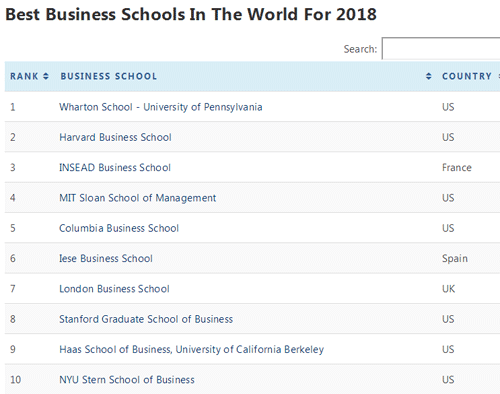Click the rank 10 cell
This screenshot has height=394, width=500.
[15, 380]
